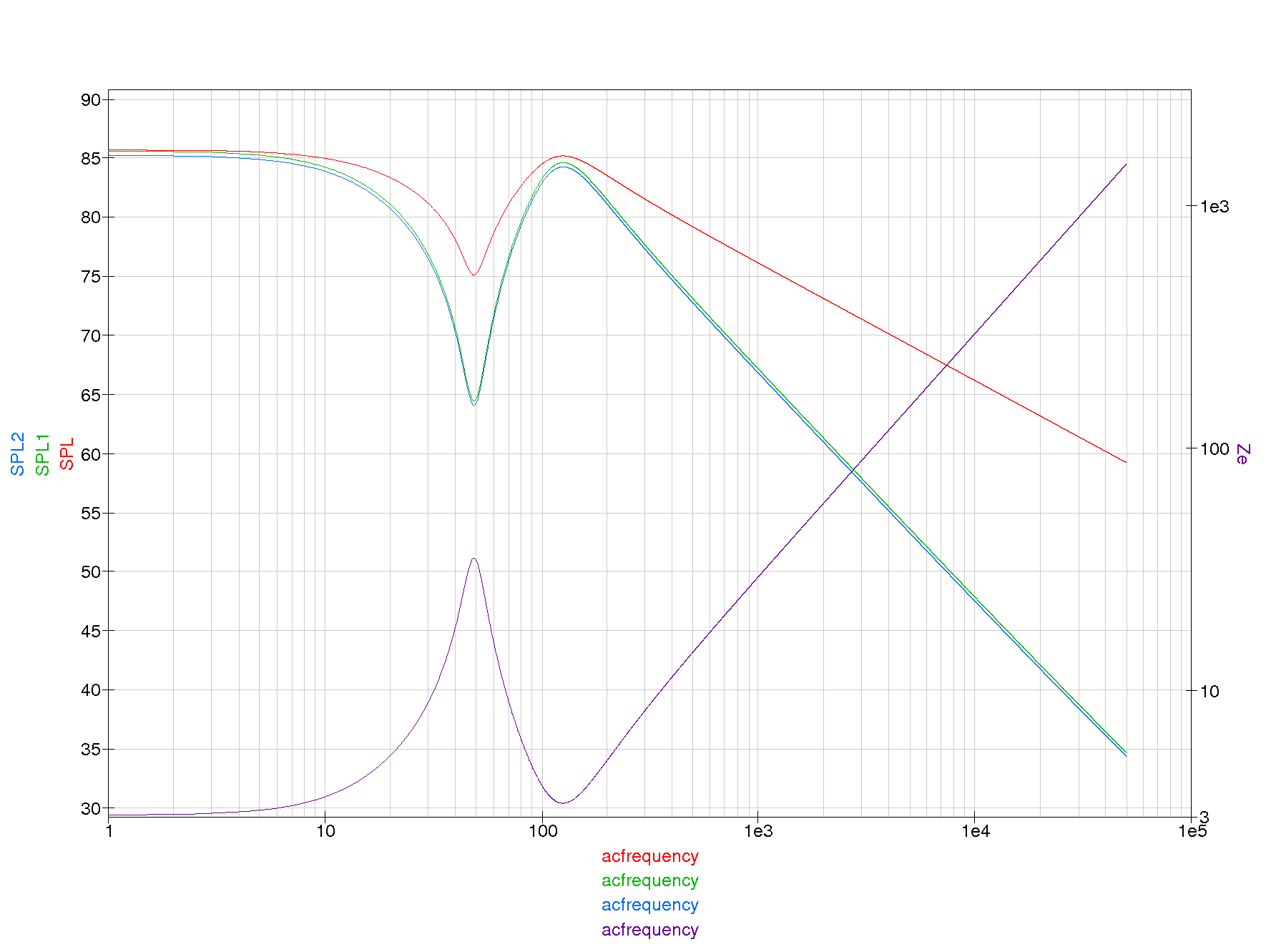Click the purple Ze curve minimum
This screenshot has width=1266, height=952.
coord(562,803)
